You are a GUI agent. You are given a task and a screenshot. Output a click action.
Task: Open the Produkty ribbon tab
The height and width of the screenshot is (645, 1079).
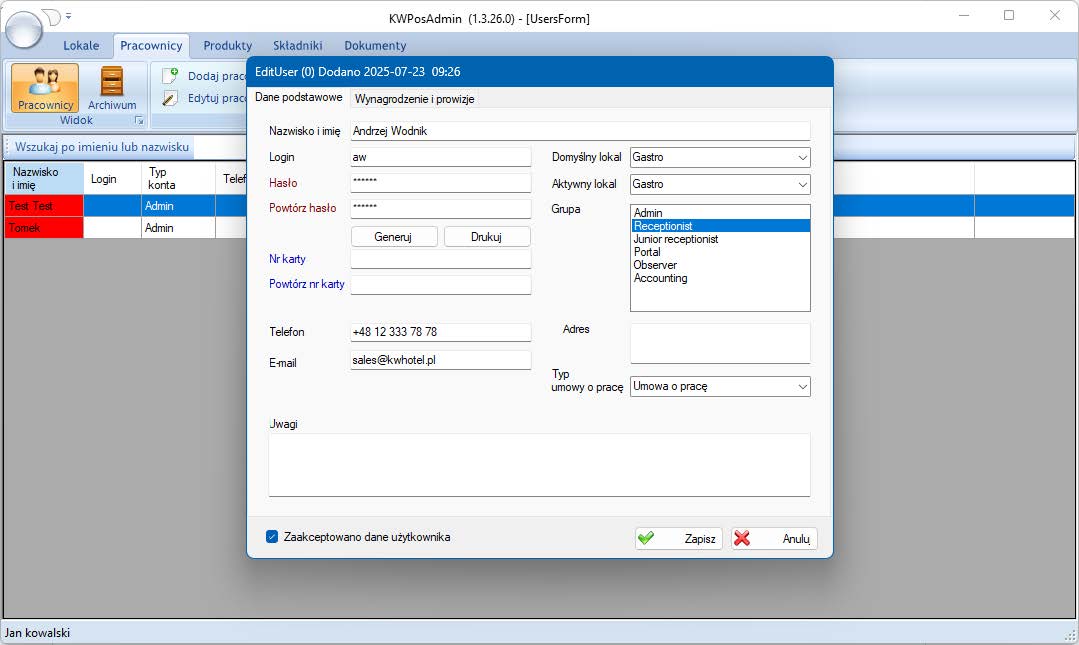click(227, 46)
